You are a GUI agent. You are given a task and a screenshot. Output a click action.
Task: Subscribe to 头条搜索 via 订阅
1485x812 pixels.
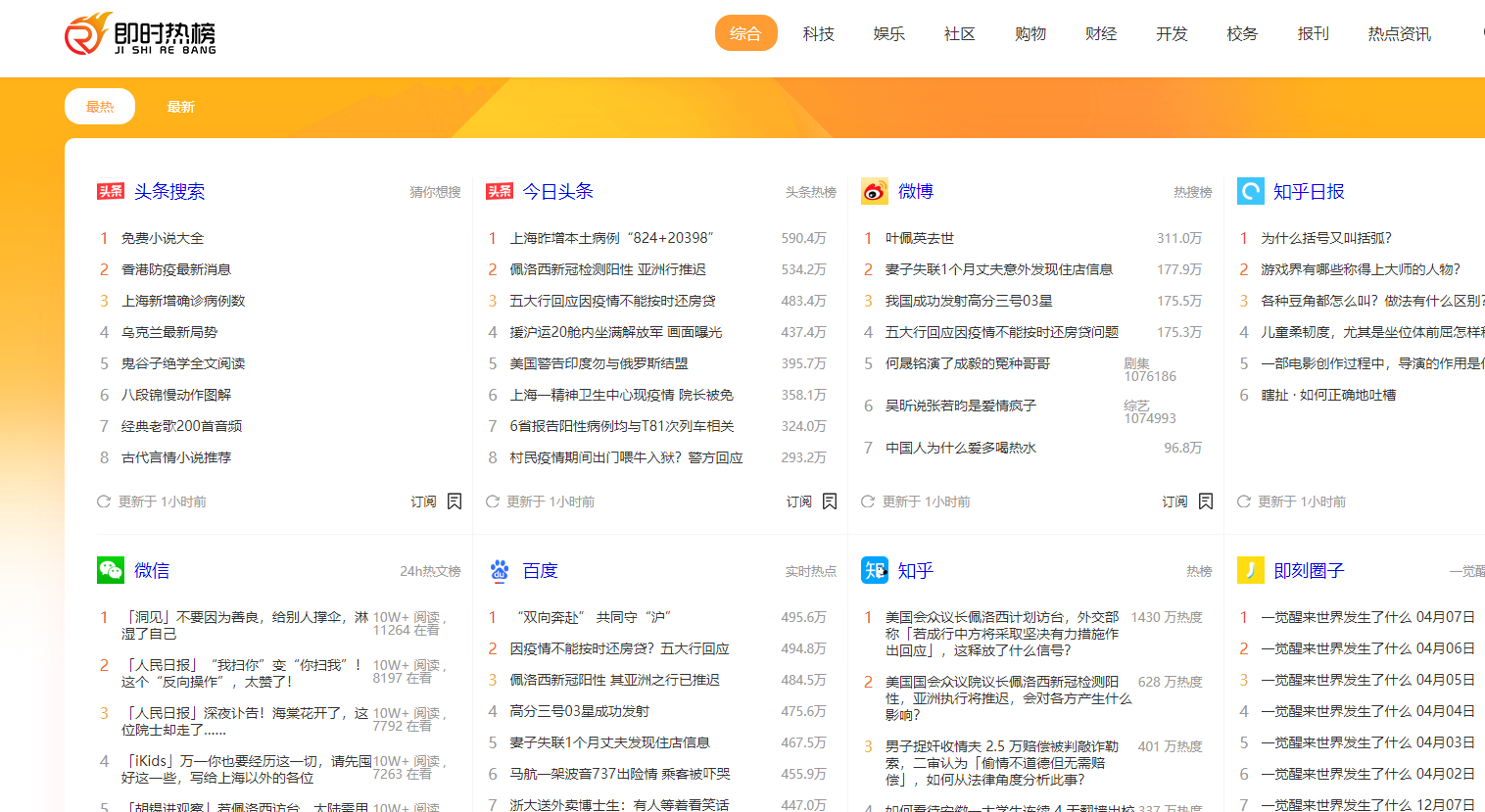click(423, 502)
